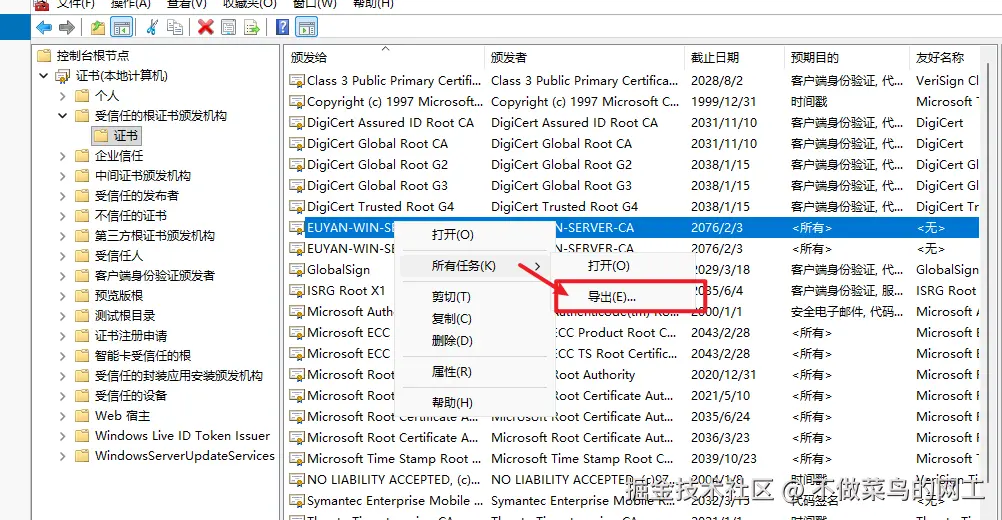
Task: Click the export list toolbar icon
Action: [252, 27]
